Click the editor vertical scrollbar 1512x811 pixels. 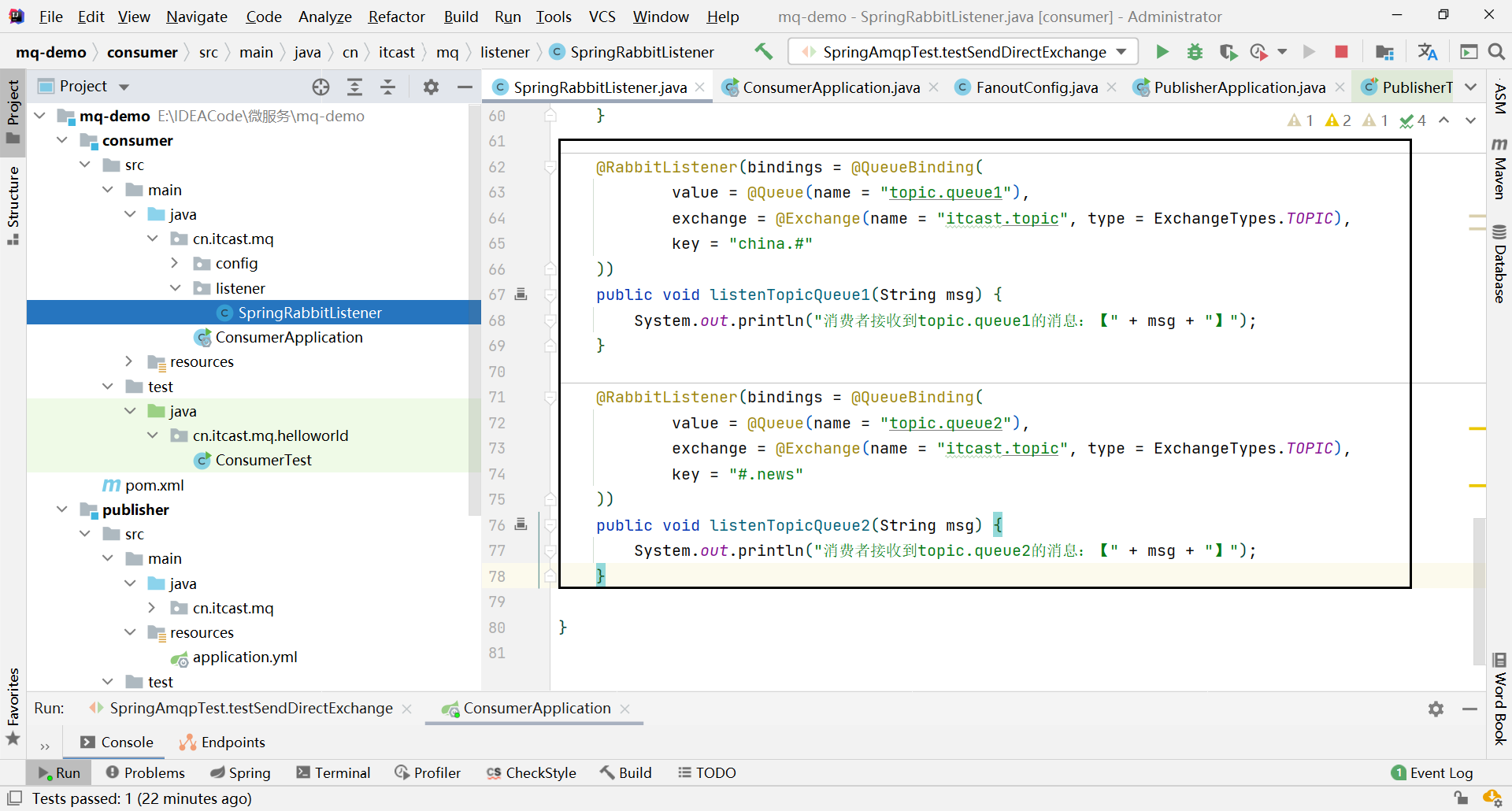pos(1479,591)
